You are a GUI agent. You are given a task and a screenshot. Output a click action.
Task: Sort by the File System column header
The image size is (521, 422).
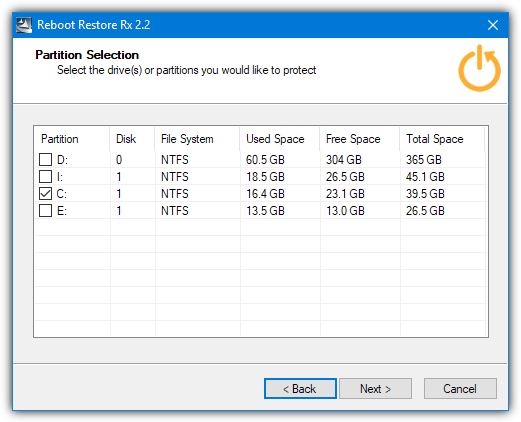pos(197,139)
